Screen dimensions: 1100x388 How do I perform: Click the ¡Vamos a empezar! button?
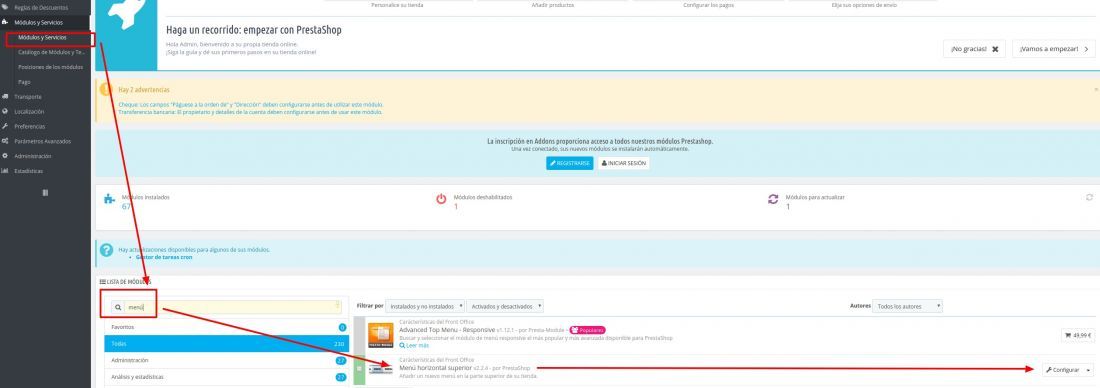(1053, 49)
